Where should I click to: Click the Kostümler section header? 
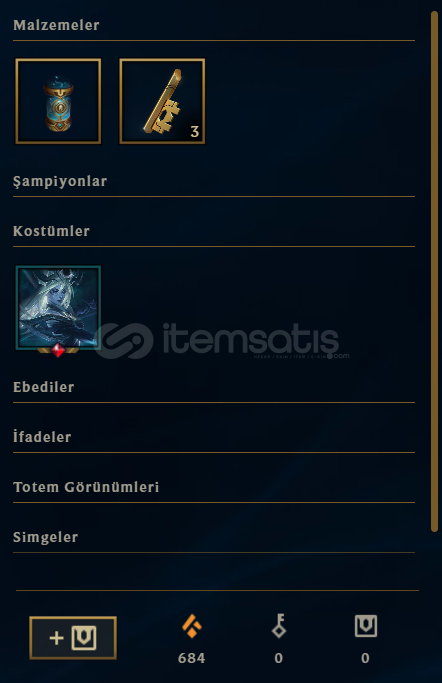coord(51,231)
